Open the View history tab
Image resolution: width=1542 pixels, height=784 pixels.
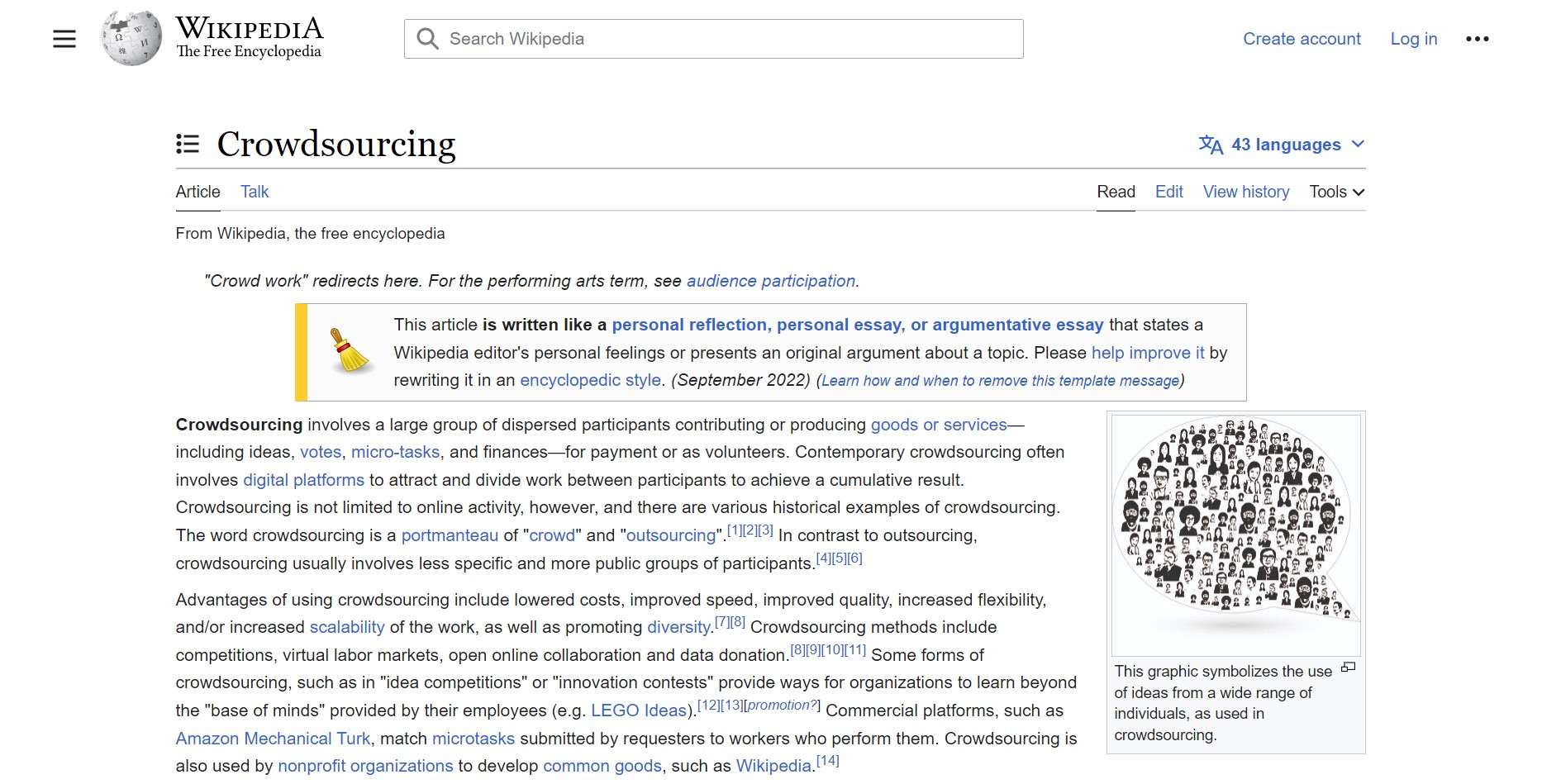point(1246,192)
